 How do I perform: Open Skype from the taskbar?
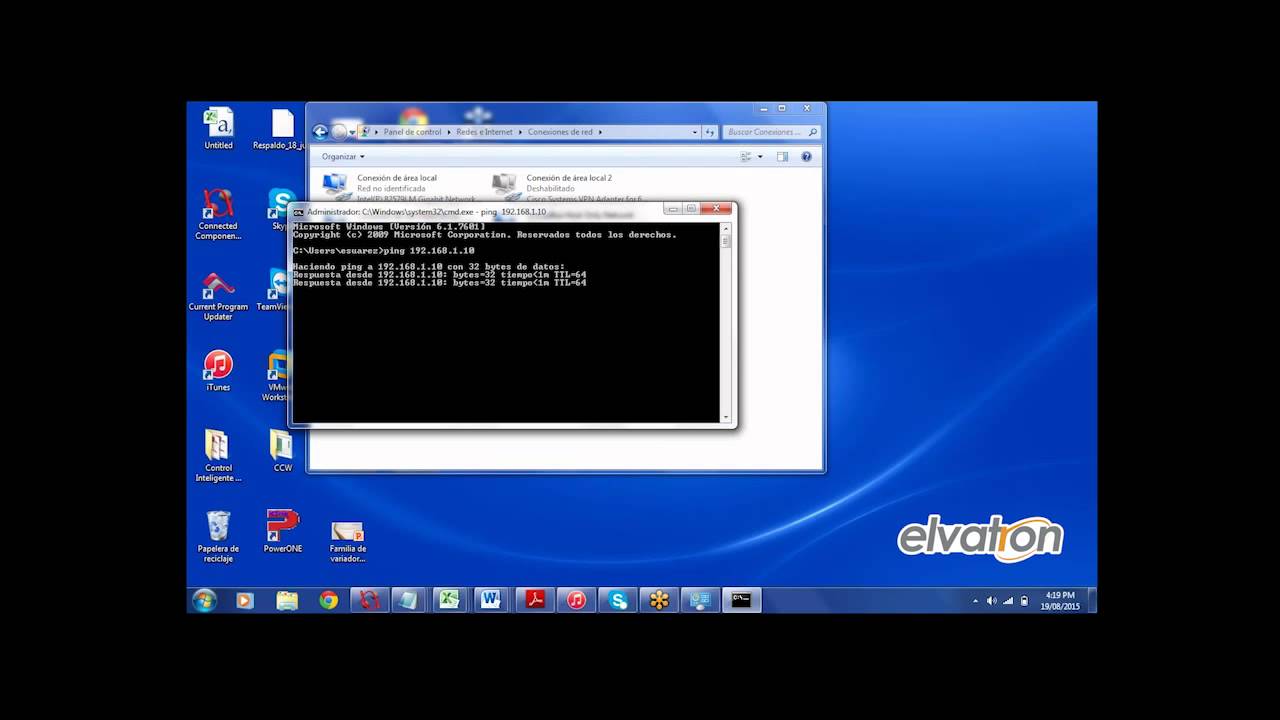618,600
